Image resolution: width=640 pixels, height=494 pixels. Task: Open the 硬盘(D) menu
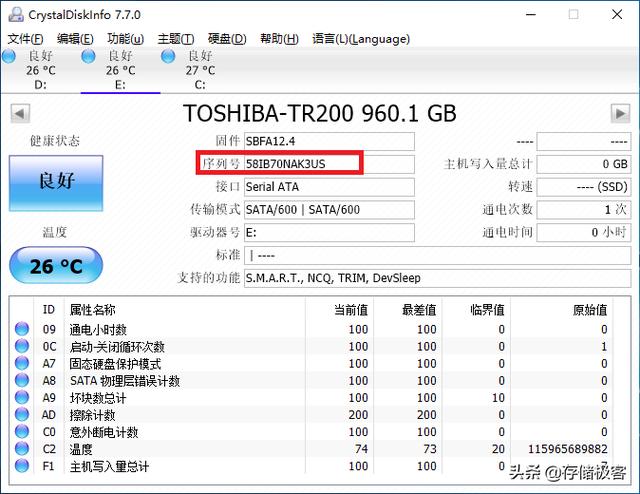(226, 39)
